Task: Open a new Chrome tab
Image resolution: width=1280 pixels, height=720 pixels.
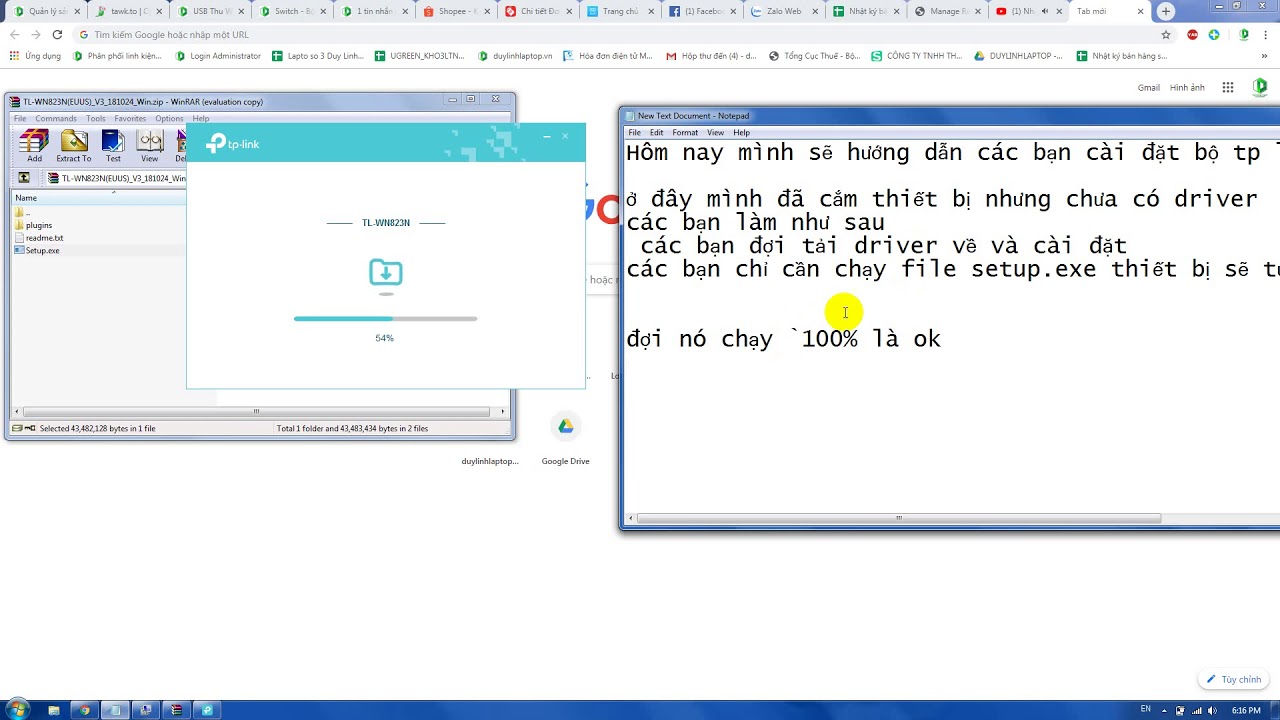Action: [x=1166, y=11]
